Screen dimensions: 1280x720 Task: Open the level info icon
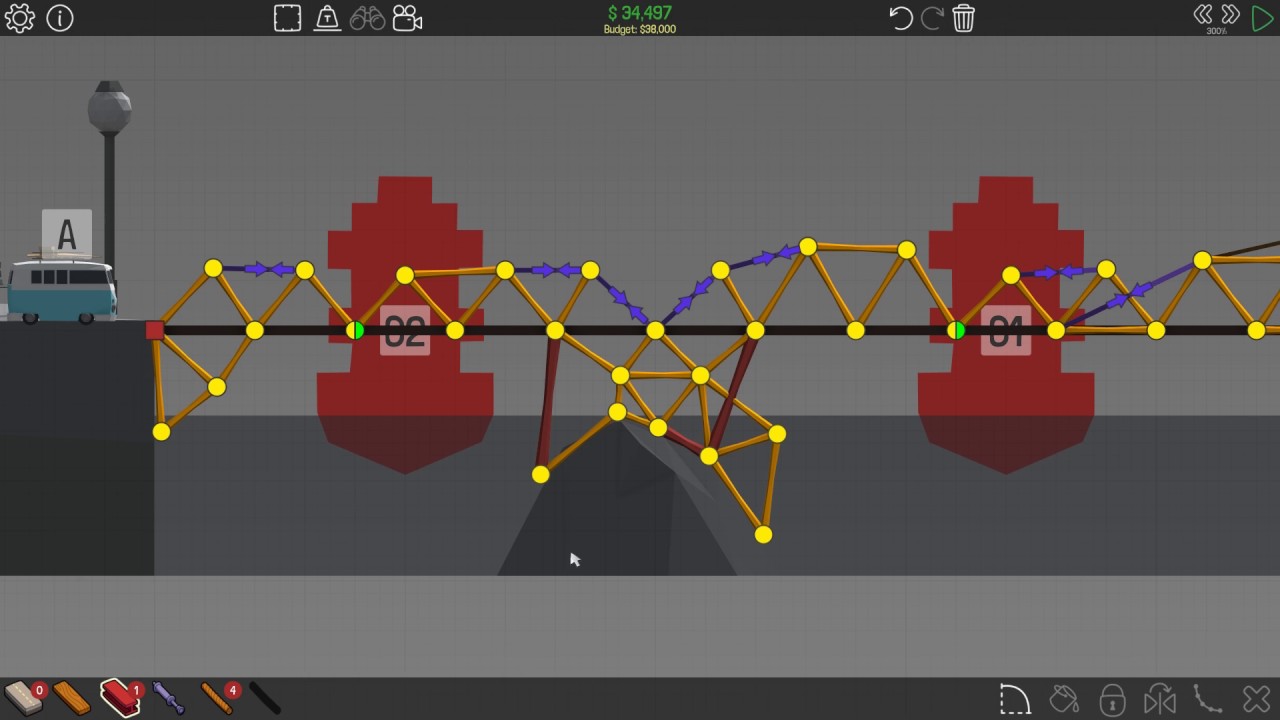[60, 18]
